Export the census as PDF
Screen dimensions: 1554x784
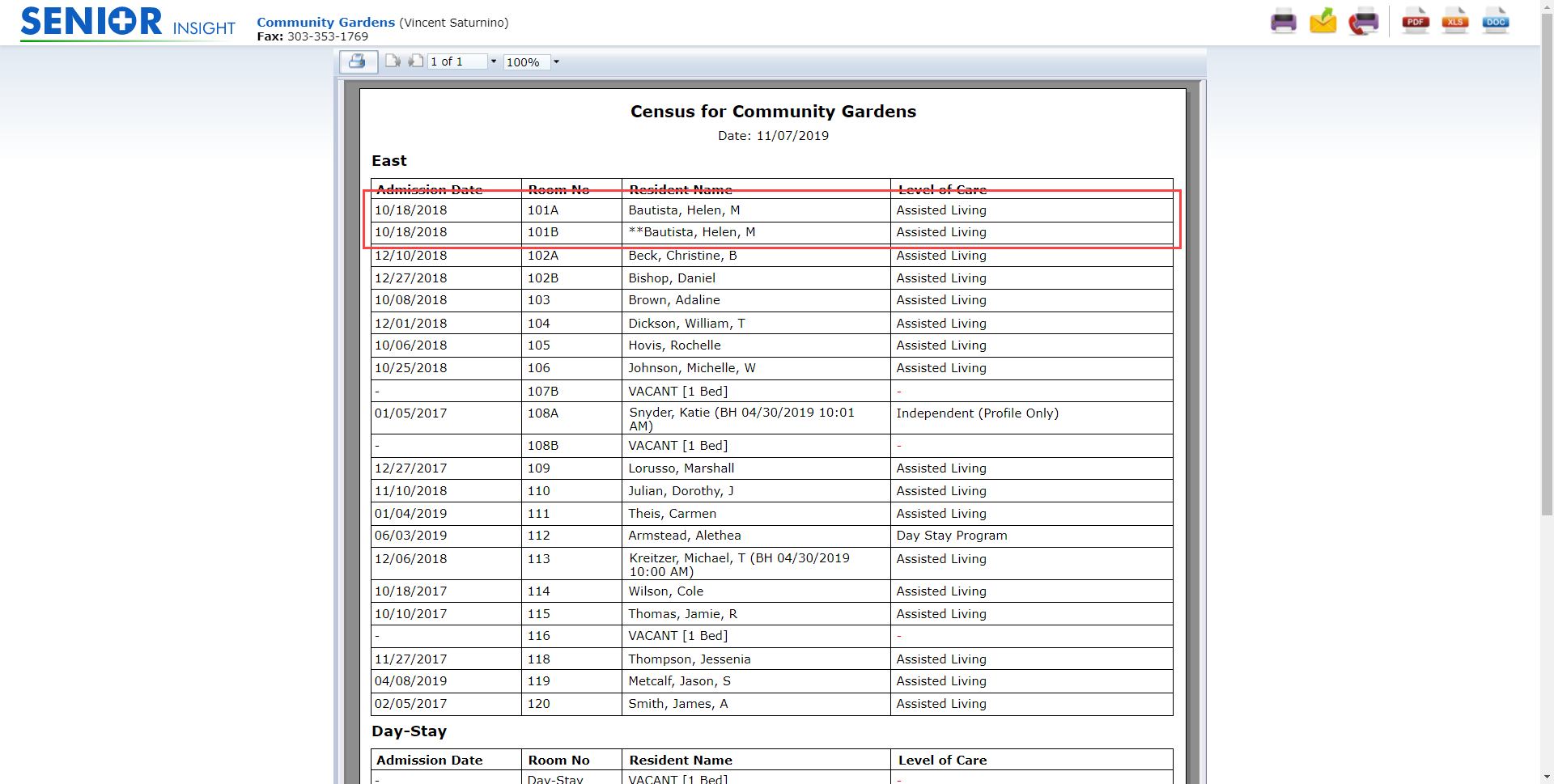(x=1416, y=21)
